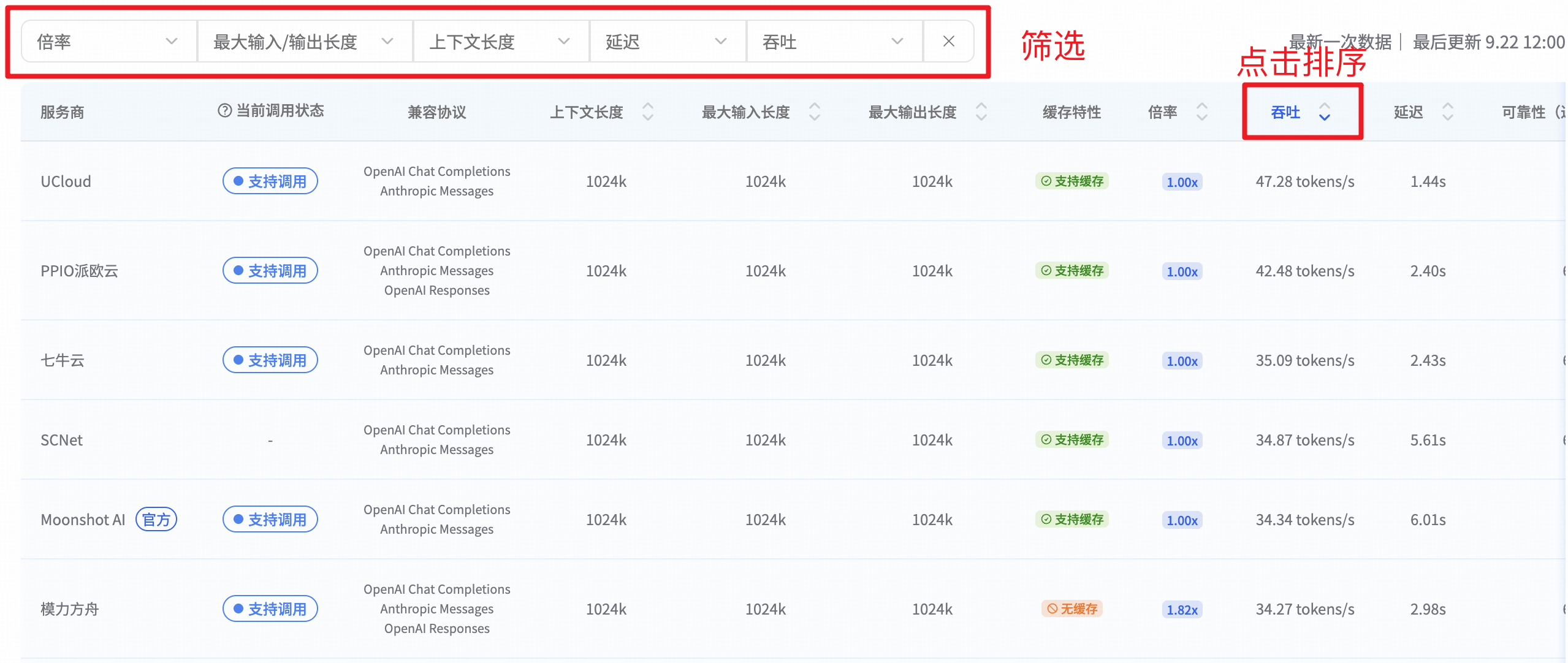Click the question-mark icon beside 当前调用状态
The height and width of the screenshot is (663, 1568).
point(225,111)
